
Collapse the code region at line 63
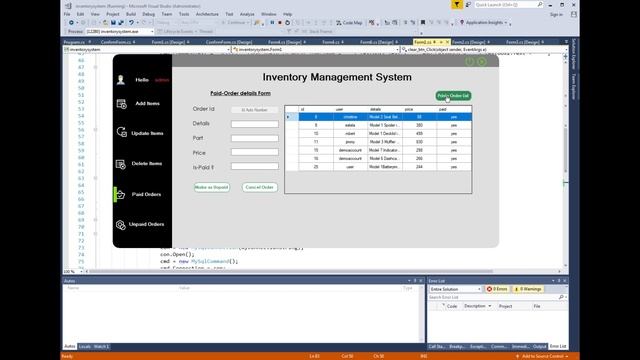95,178
